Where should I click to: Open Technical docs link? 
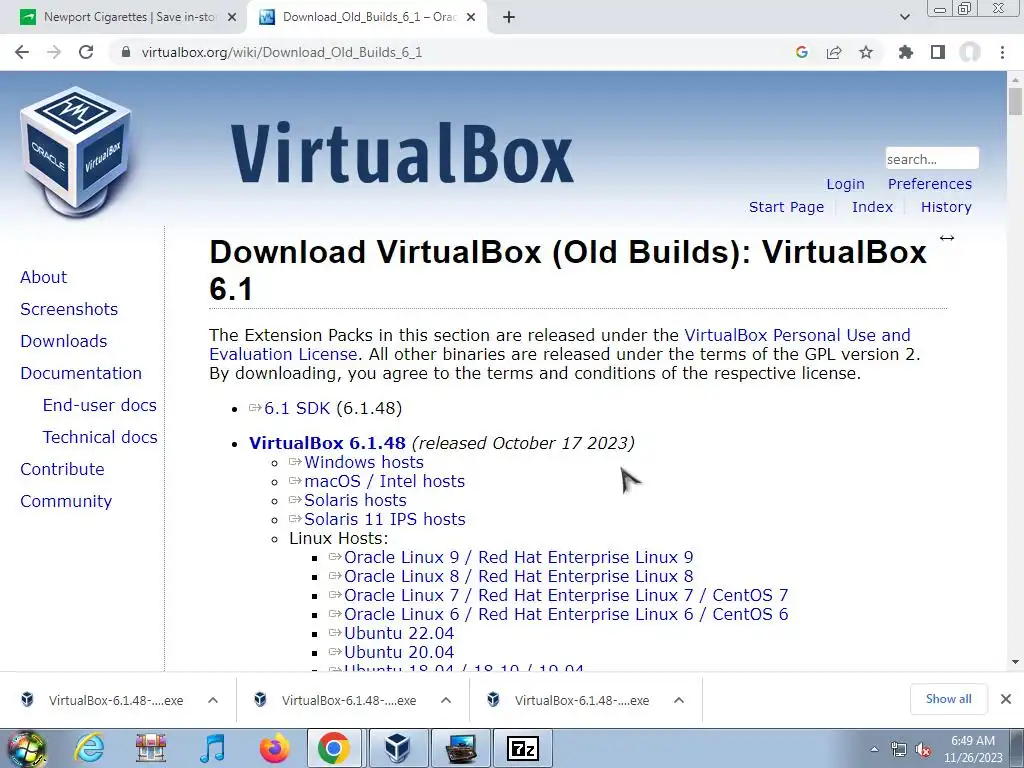(100, 437)
